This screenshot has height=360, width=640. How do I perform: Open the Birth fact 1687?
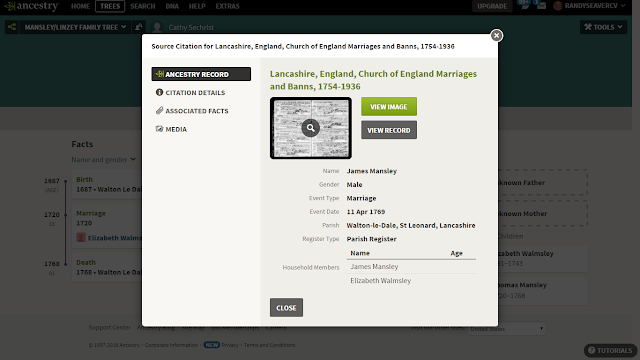107,184
